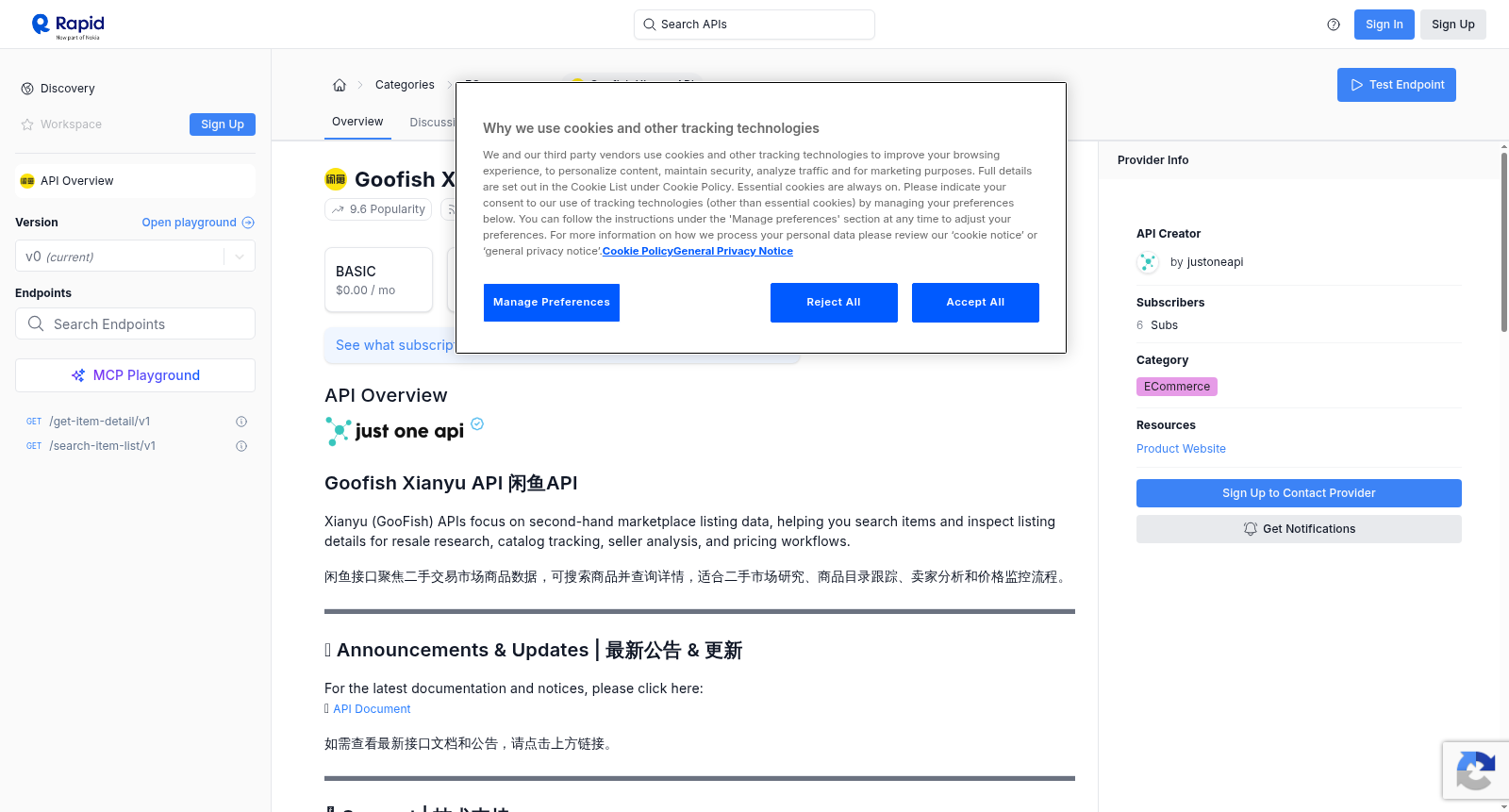The height and width of the screenshot is (812, 1509).
Task: Click the search icon in Search APIs
Action: pyautogui.click(x=650, y=25)
